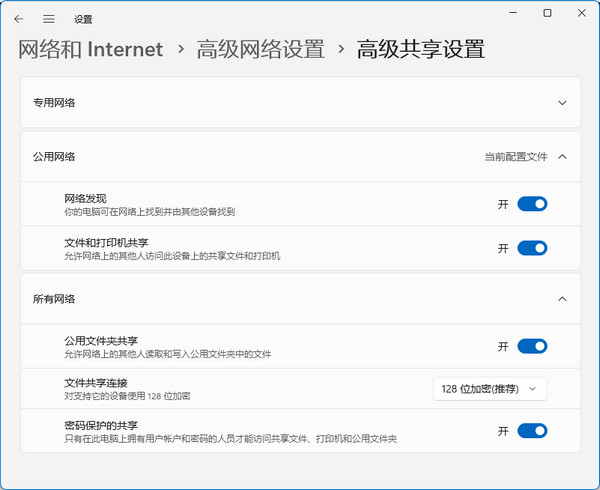This screenshot has height=490, width=600.
Task: Turn off 网络发现 toggle
Action: pos(532,204)
